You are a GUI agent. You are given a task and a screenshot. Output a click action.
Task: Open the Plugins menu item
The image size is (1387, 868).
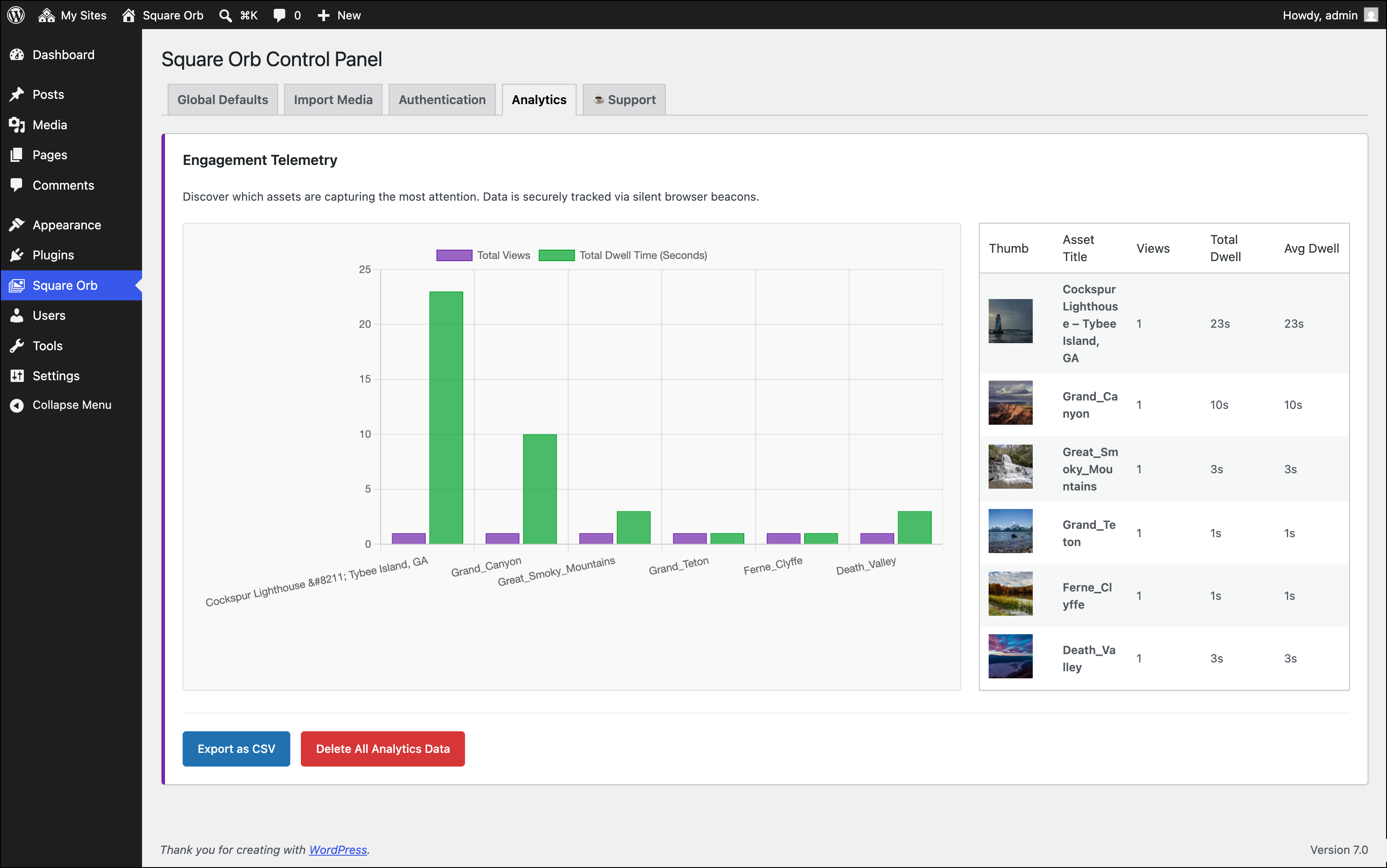click(71, 255)
